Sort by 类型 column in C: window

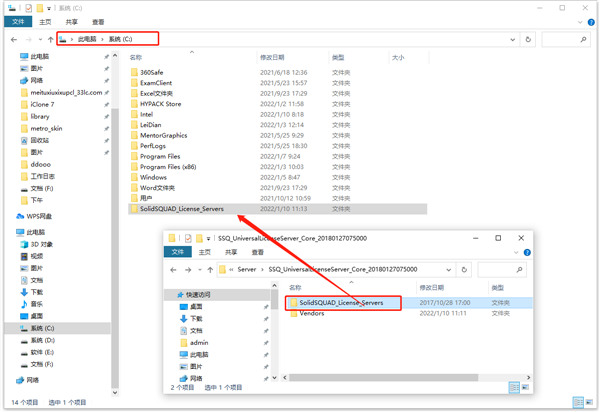click(x=338, y=57)
